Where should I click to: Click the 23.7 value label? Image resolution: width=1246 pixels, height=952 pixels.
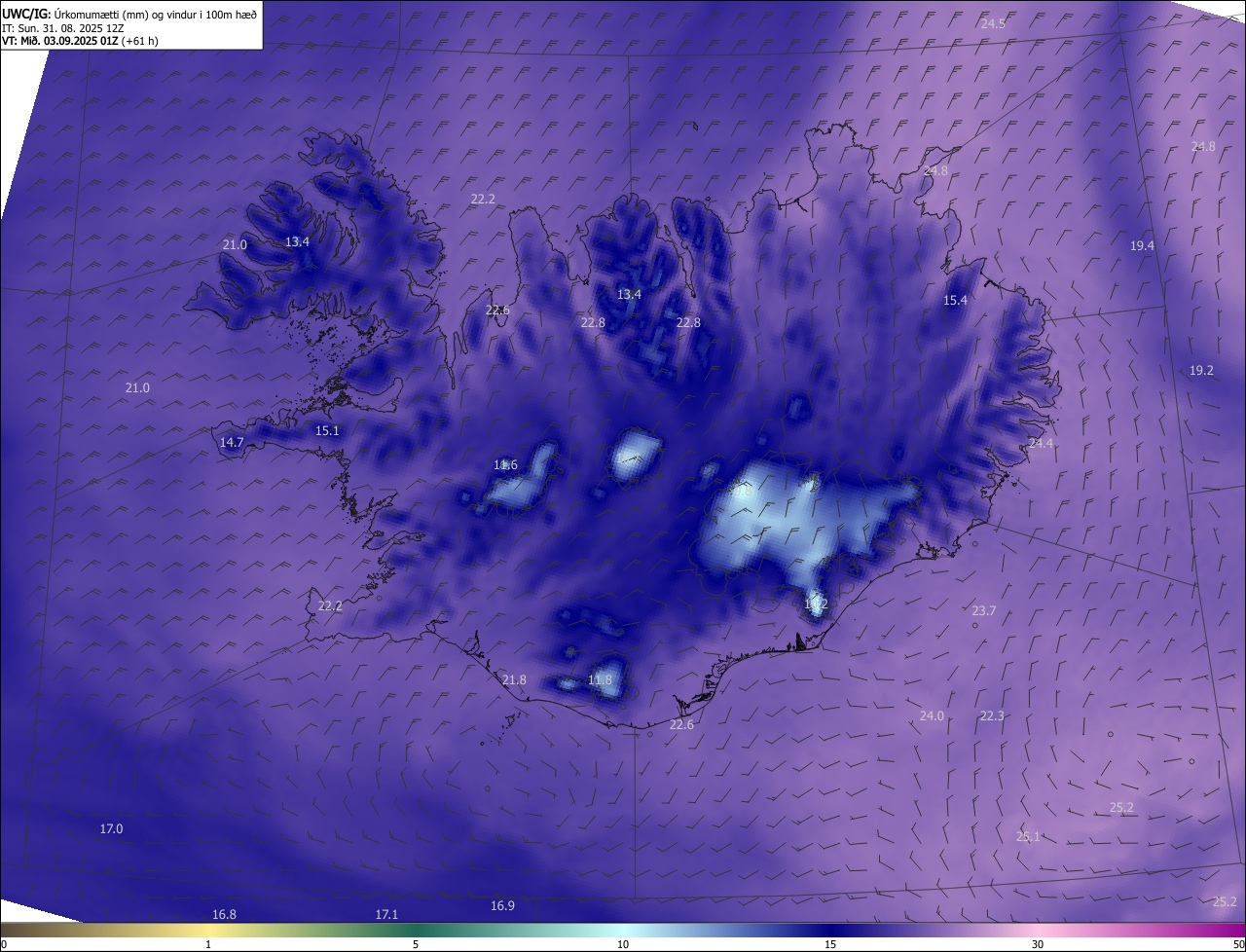pyautogui.click(x=983, y=611)
